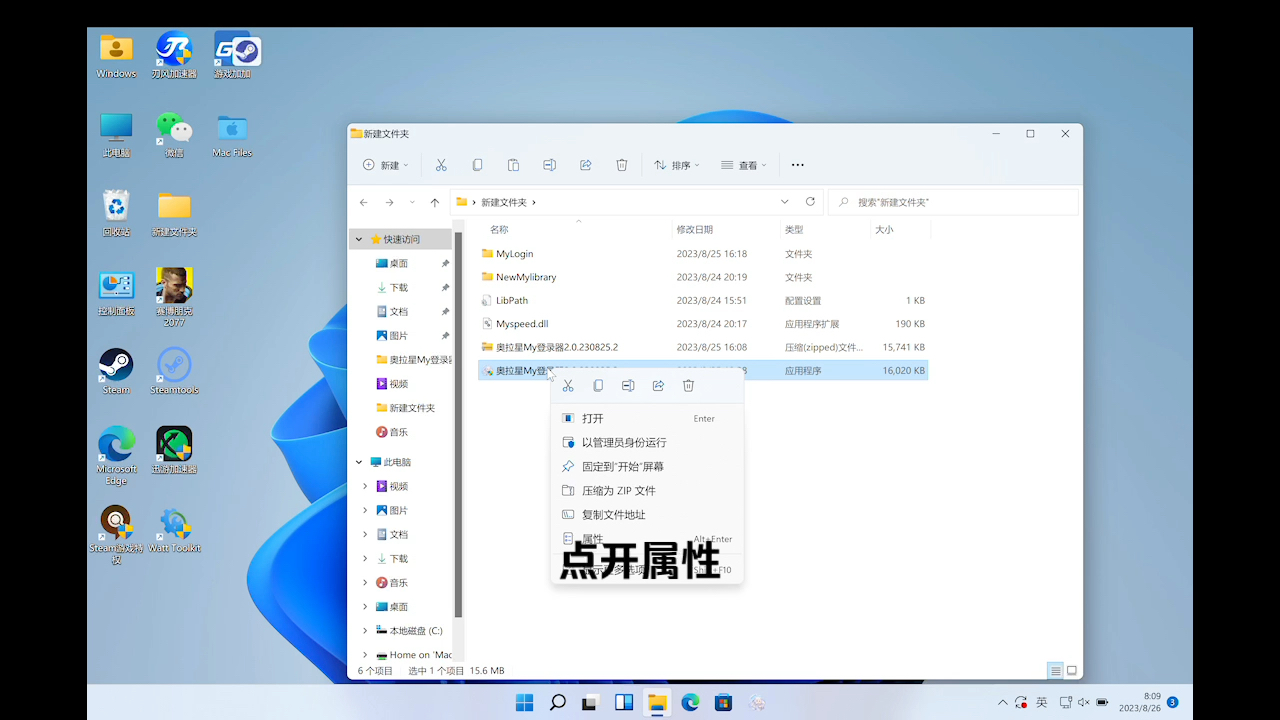
Task: Open 奥拉星My登录器 folder in quick access
Action: click(x=412, y=360)
